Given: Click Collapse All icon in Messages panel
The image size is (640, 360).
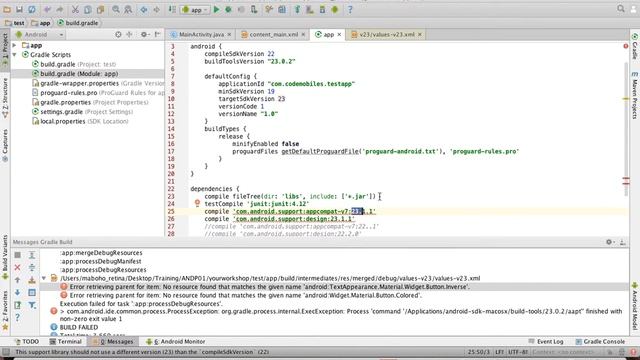Looking at the screenshot, I should (32, 267).
